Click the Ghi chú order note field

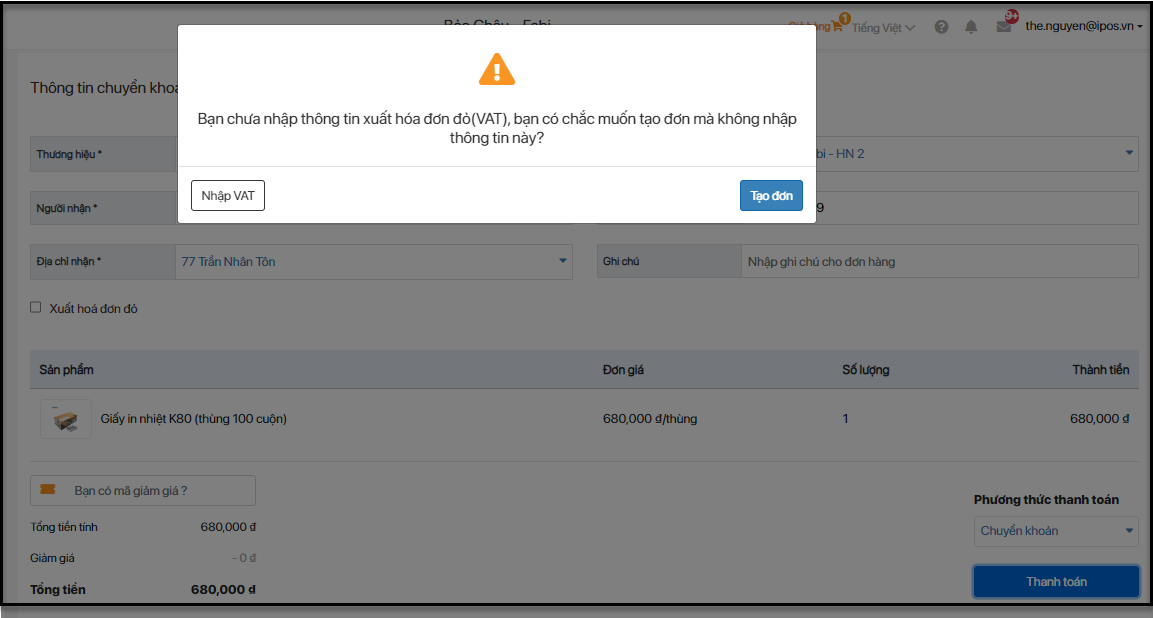click(x=938, y=262)
